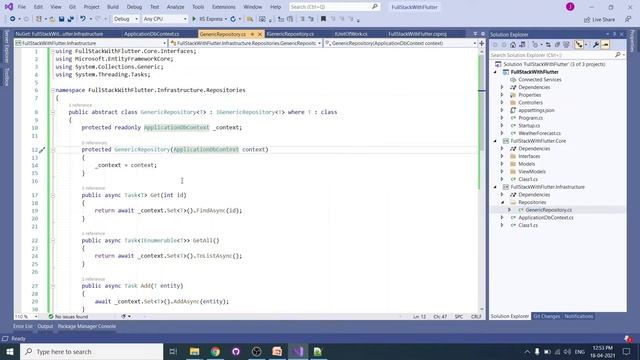Switch to the IGenericRepository.cs tab
640x360 pixels.
tap(291, 34)
